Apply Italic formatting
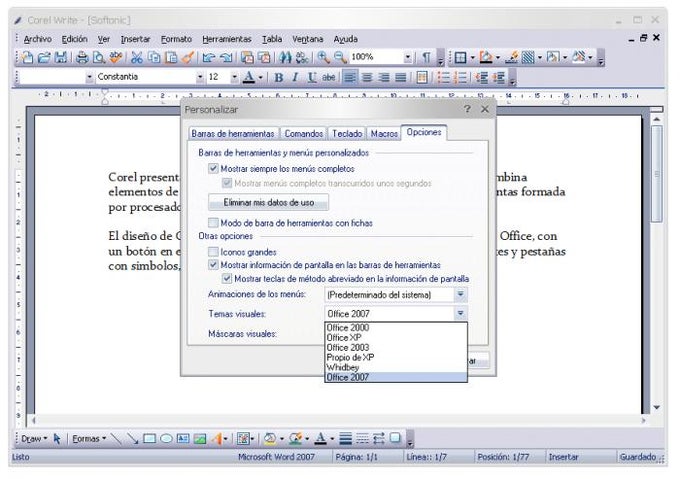This screenshot has width=680, height=479. coord(295,78)
